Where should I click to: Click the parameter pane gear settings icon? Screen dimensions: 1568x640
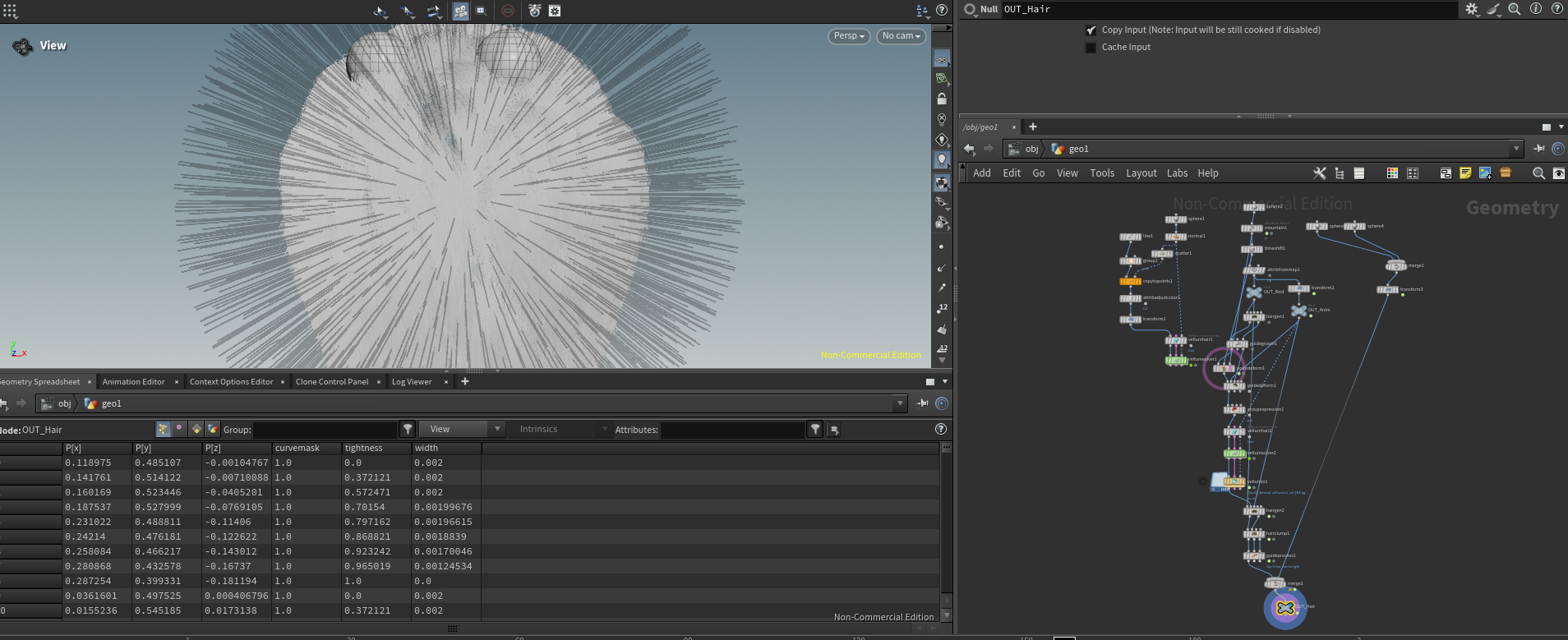click(x=1472, y=9)
